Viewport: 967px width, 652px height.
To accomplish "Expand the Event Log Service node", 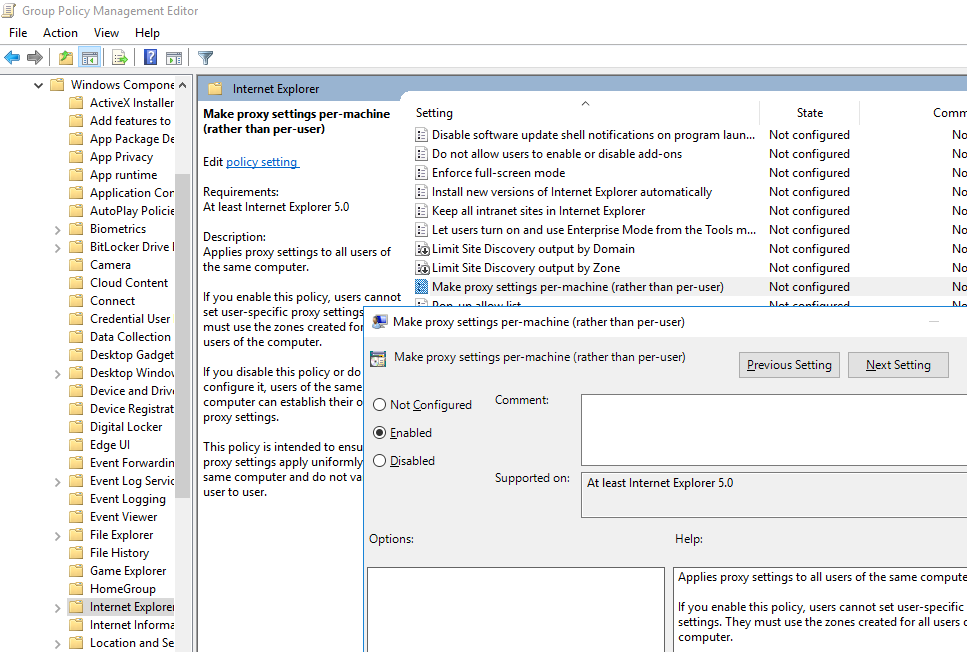I will 57,481.
